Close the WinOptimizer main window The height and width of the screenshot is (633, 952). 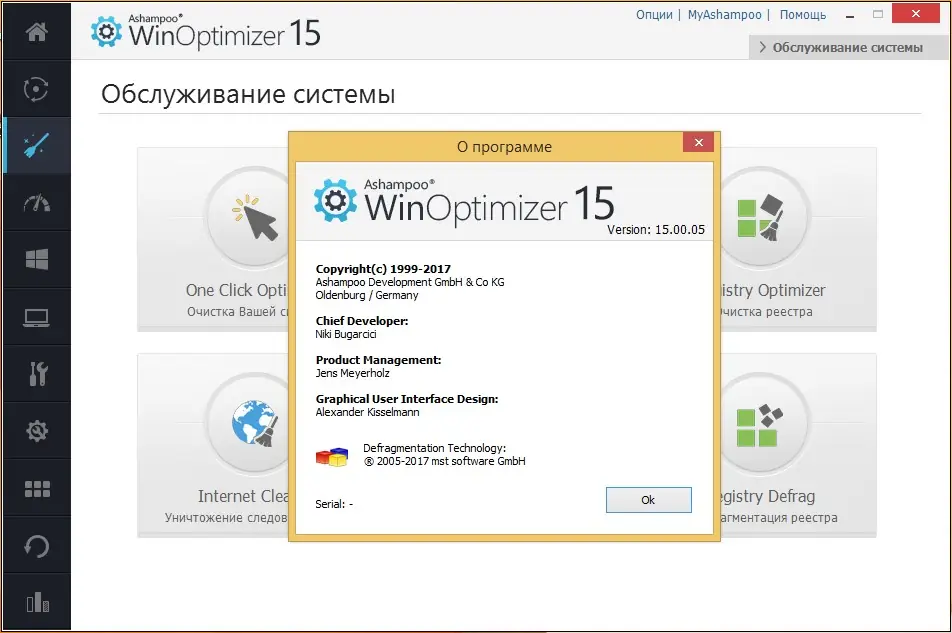[916, 13]
